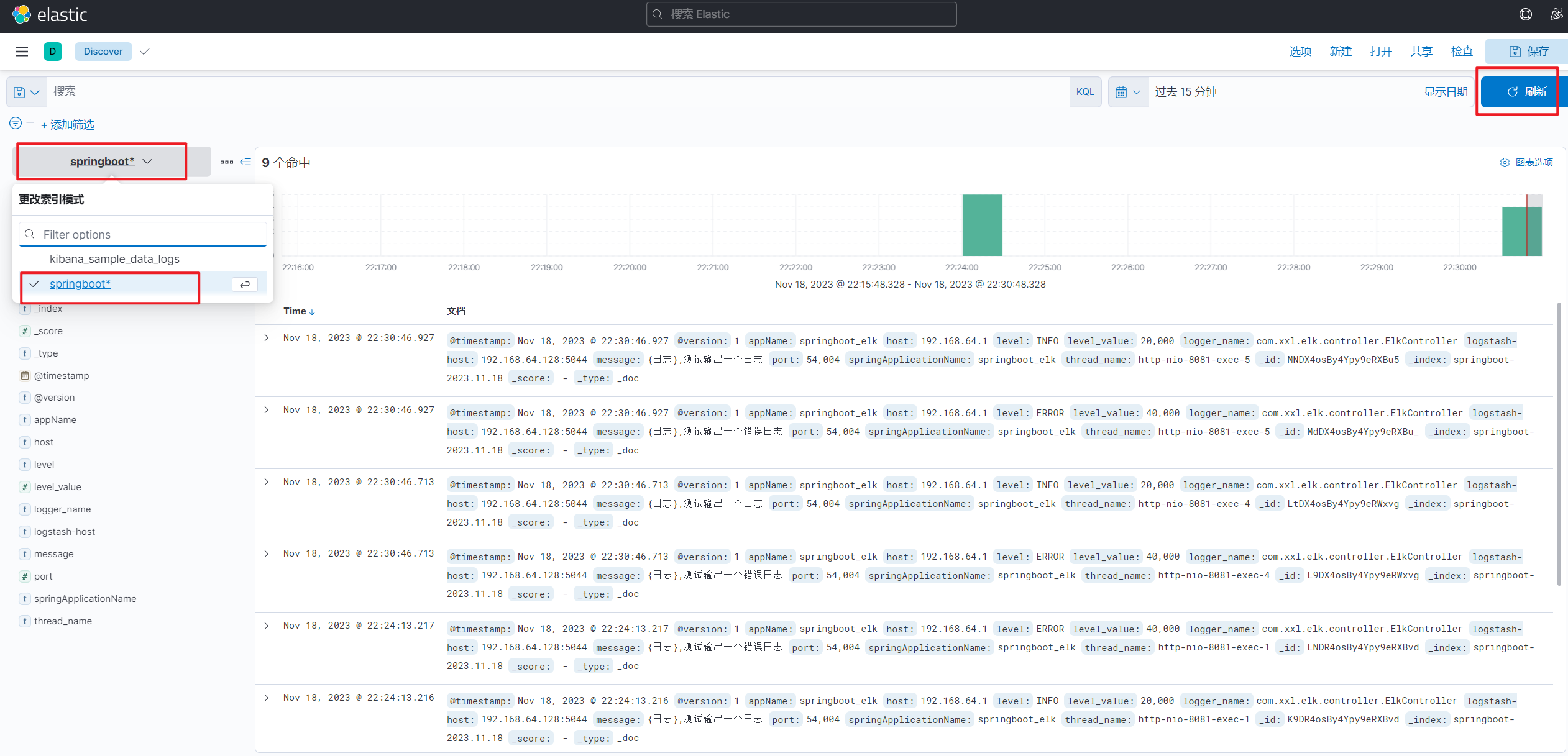This screenshot has height=756, width=1568.
Task: Click the level_value number field icon
Action: click(25, 487)
